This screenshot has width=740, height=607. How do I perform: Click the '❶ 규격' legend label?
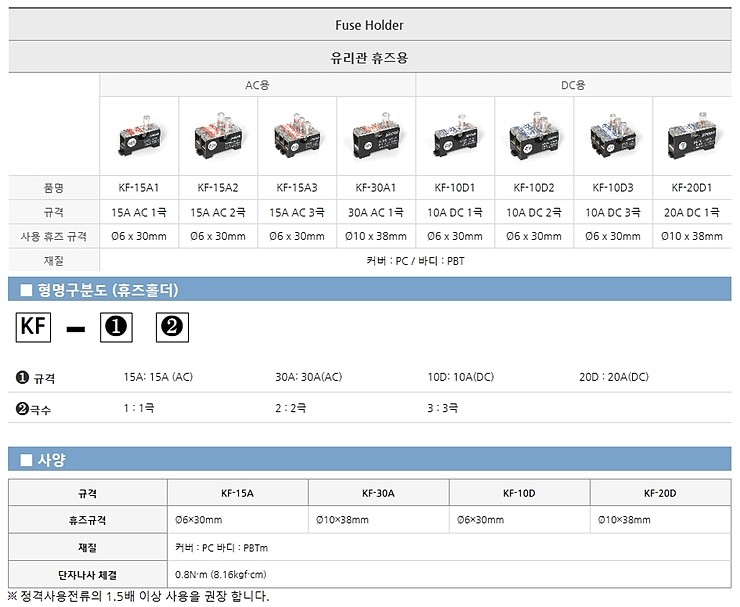(x=35, y=378)
